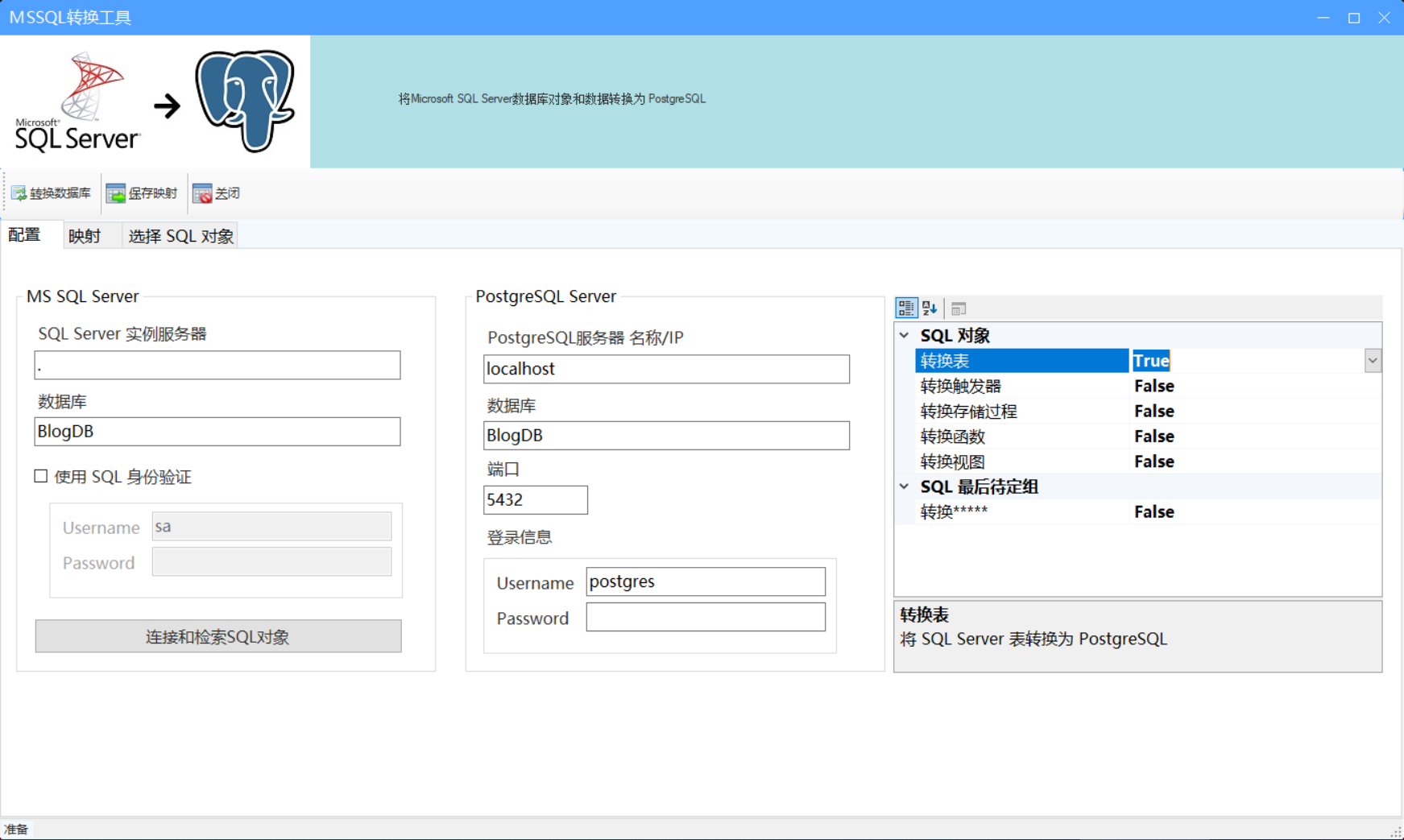This screenshot has height=840, width=1404.
Task: Enable the 使用 SQL 身份验证 checkbox
Action: pyautogui.click(x=41, y=476)
